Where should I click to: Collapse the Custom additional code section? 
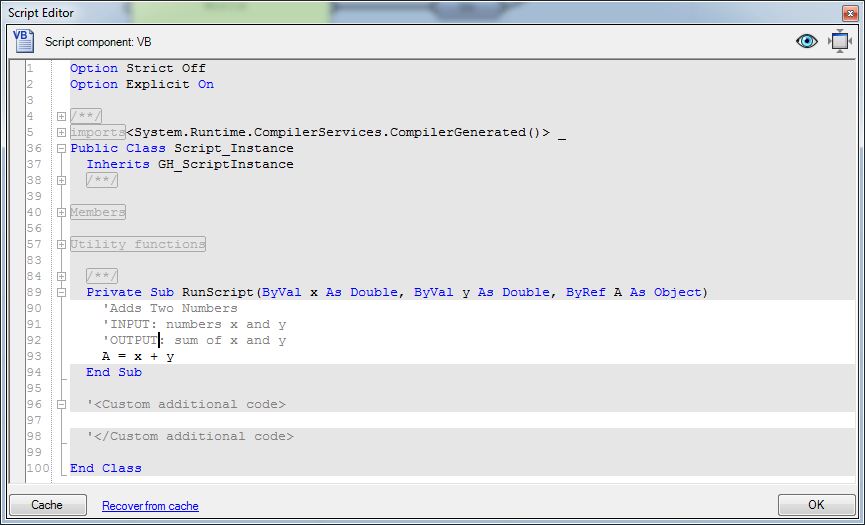61,404
